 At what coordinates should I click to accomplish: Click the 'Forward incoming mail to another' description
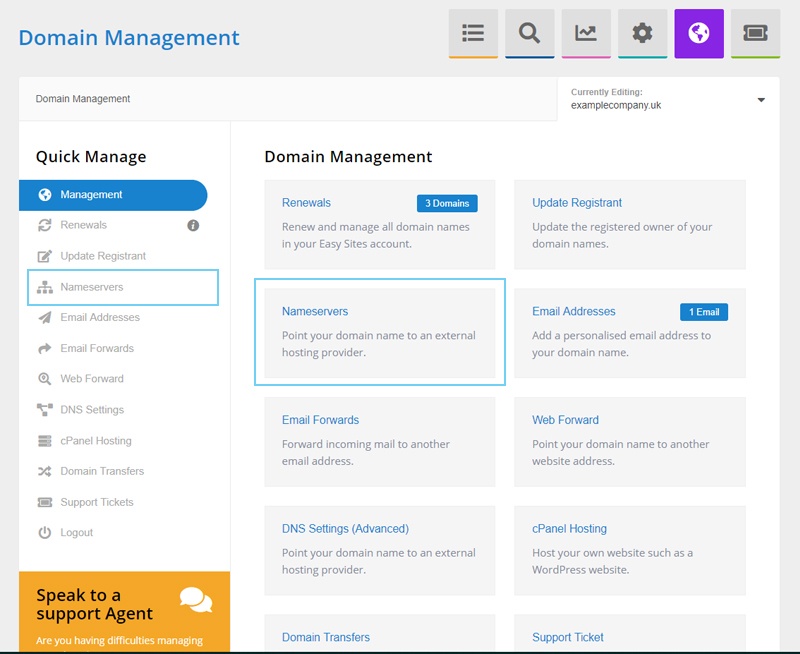366,452
